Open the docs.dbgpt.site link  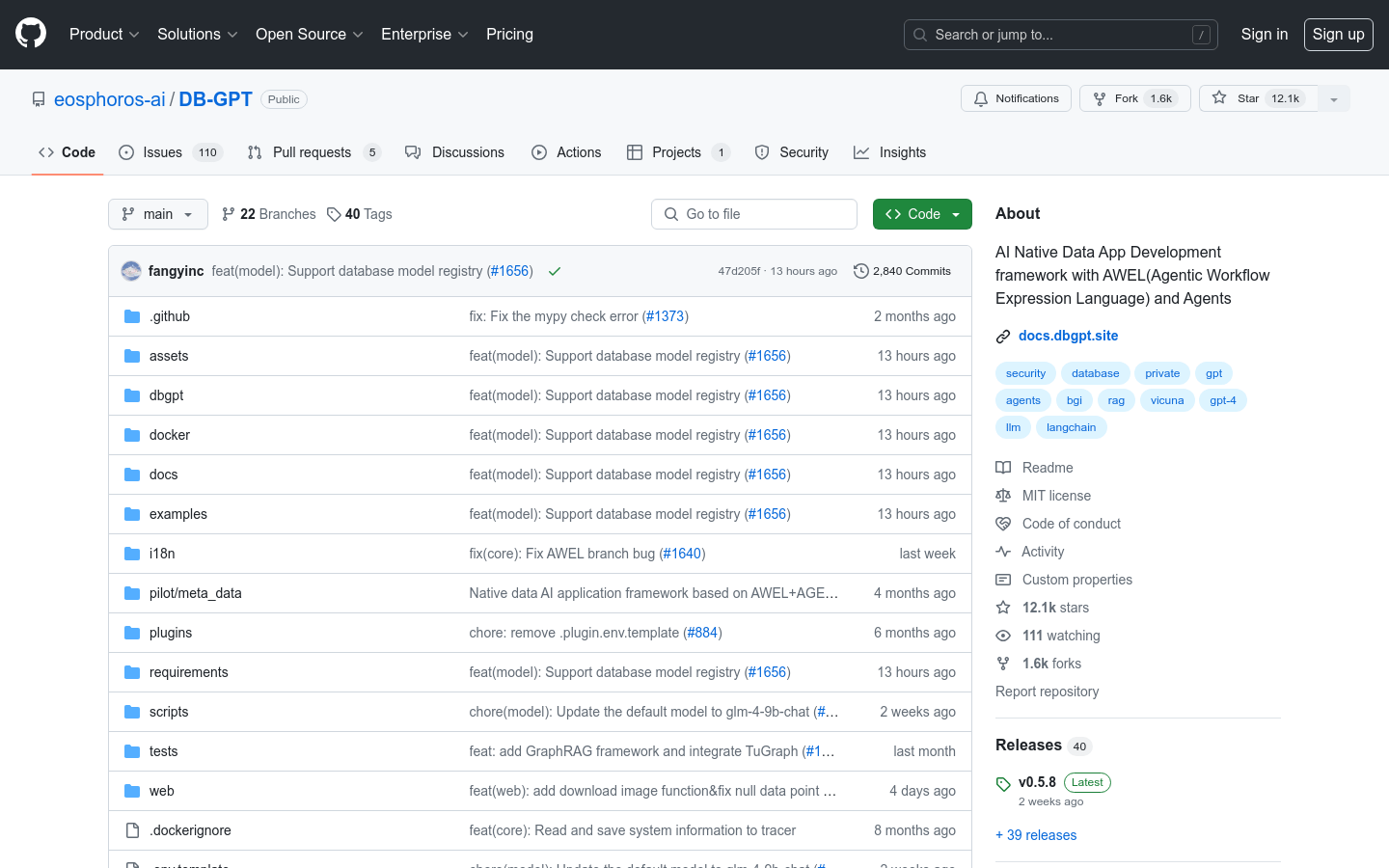point(1069,336)
